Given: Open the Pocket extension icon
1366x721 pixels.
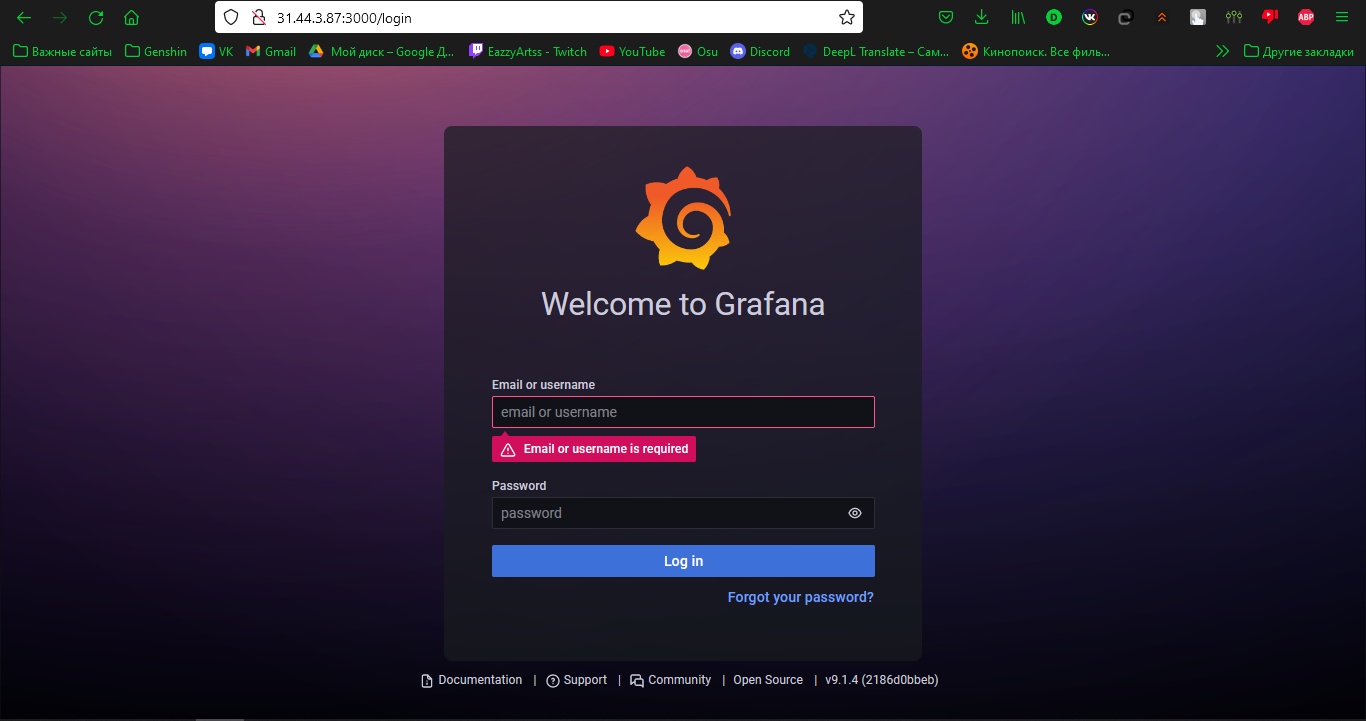Looking at the screenshot, I should point(945,17).
